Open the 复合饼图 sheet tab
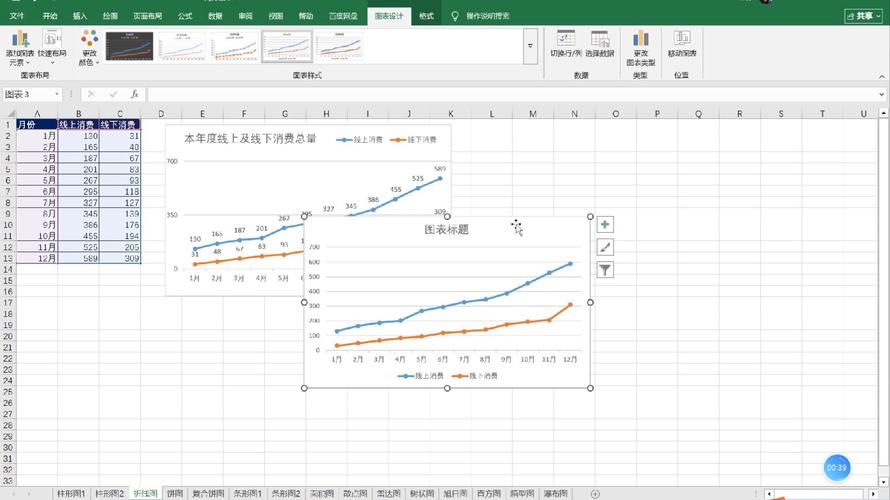Viewport: 890px width, 500px height. pyautogui.click(x=208, y=494)
